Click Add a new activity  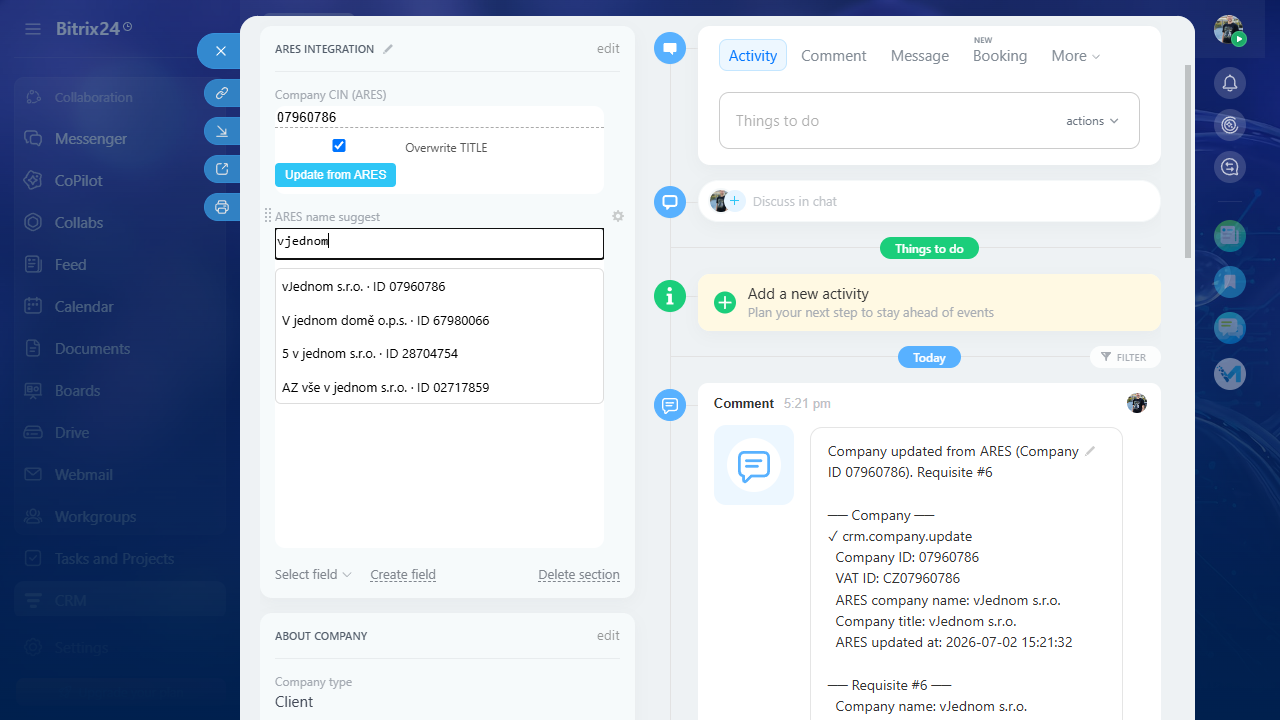pyautogui.click(x=808, y=294)
